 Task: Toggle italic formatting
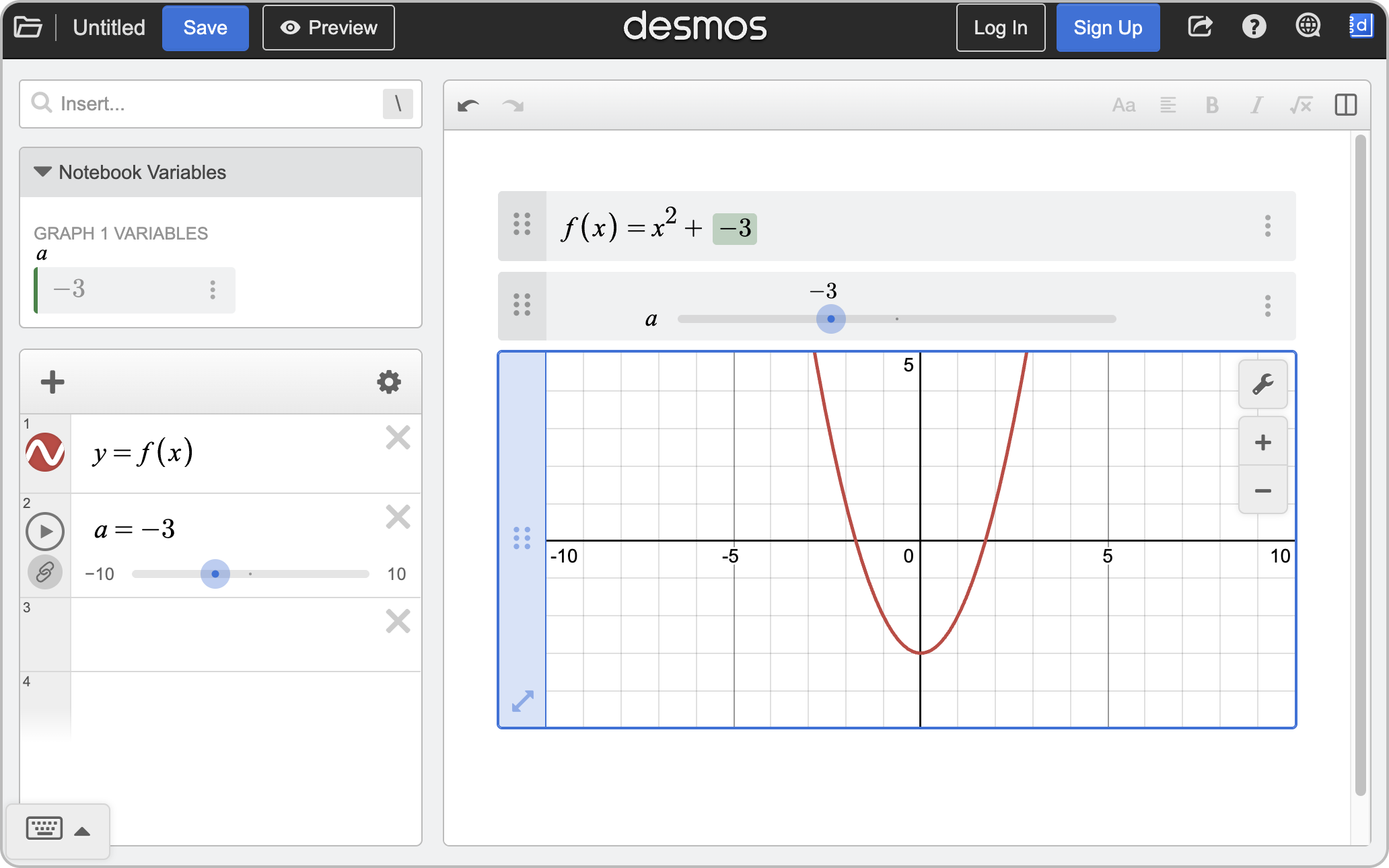[1256, 105]
